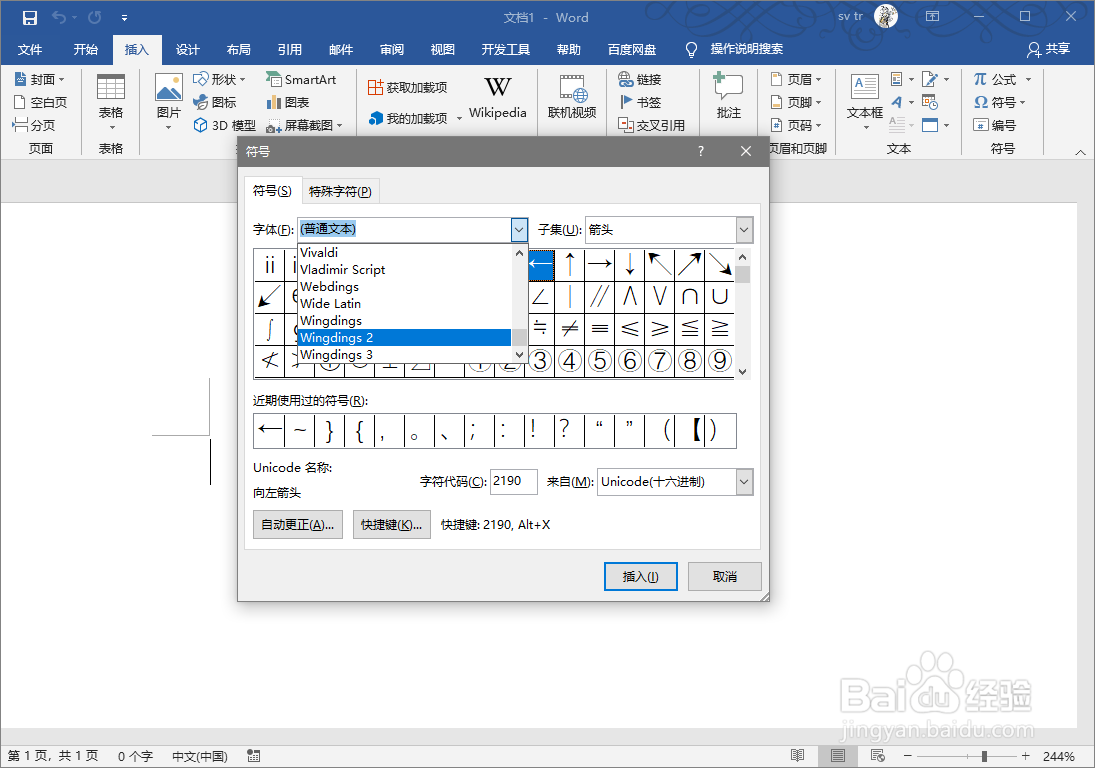Viewport: 1095px width, 768px height.
Task: Pick recently used tilde symbol
Action: (300, 431)
